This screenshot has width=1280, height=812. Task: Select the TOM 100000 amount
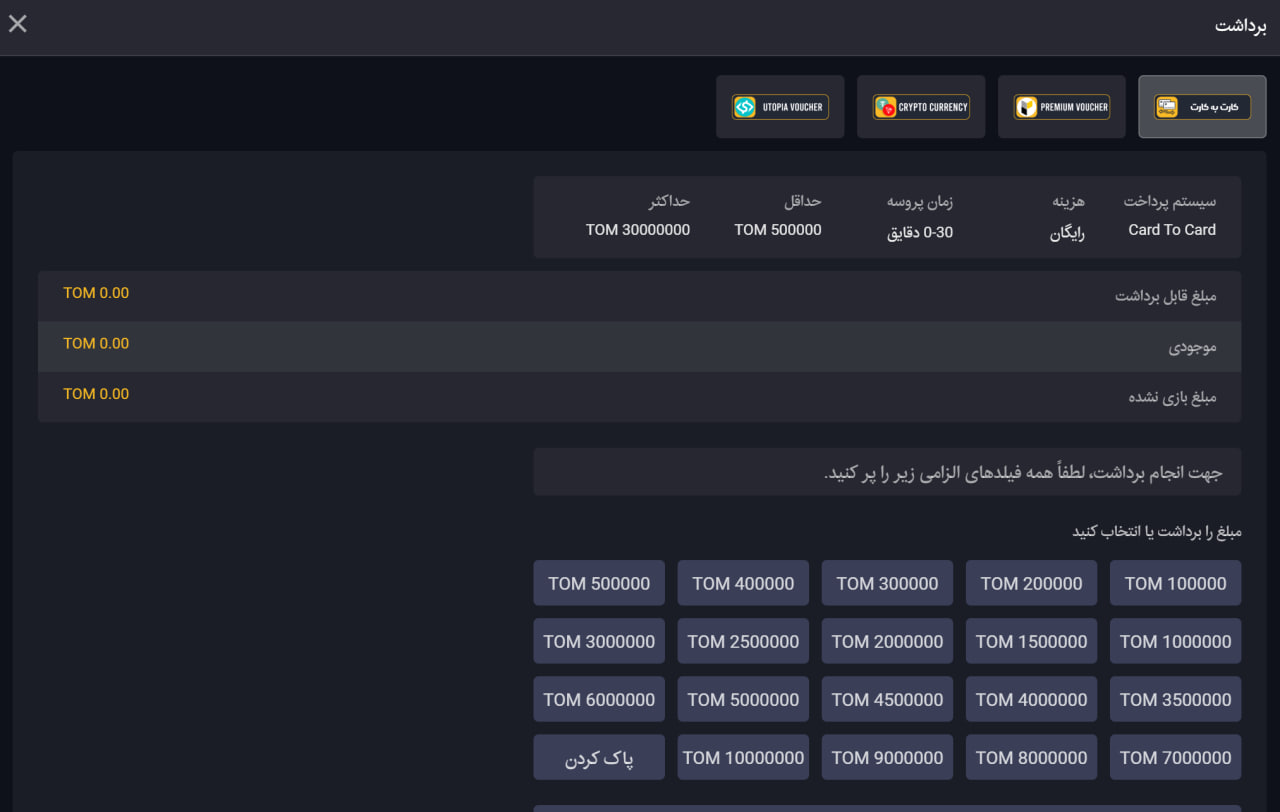coord(1175,583)
